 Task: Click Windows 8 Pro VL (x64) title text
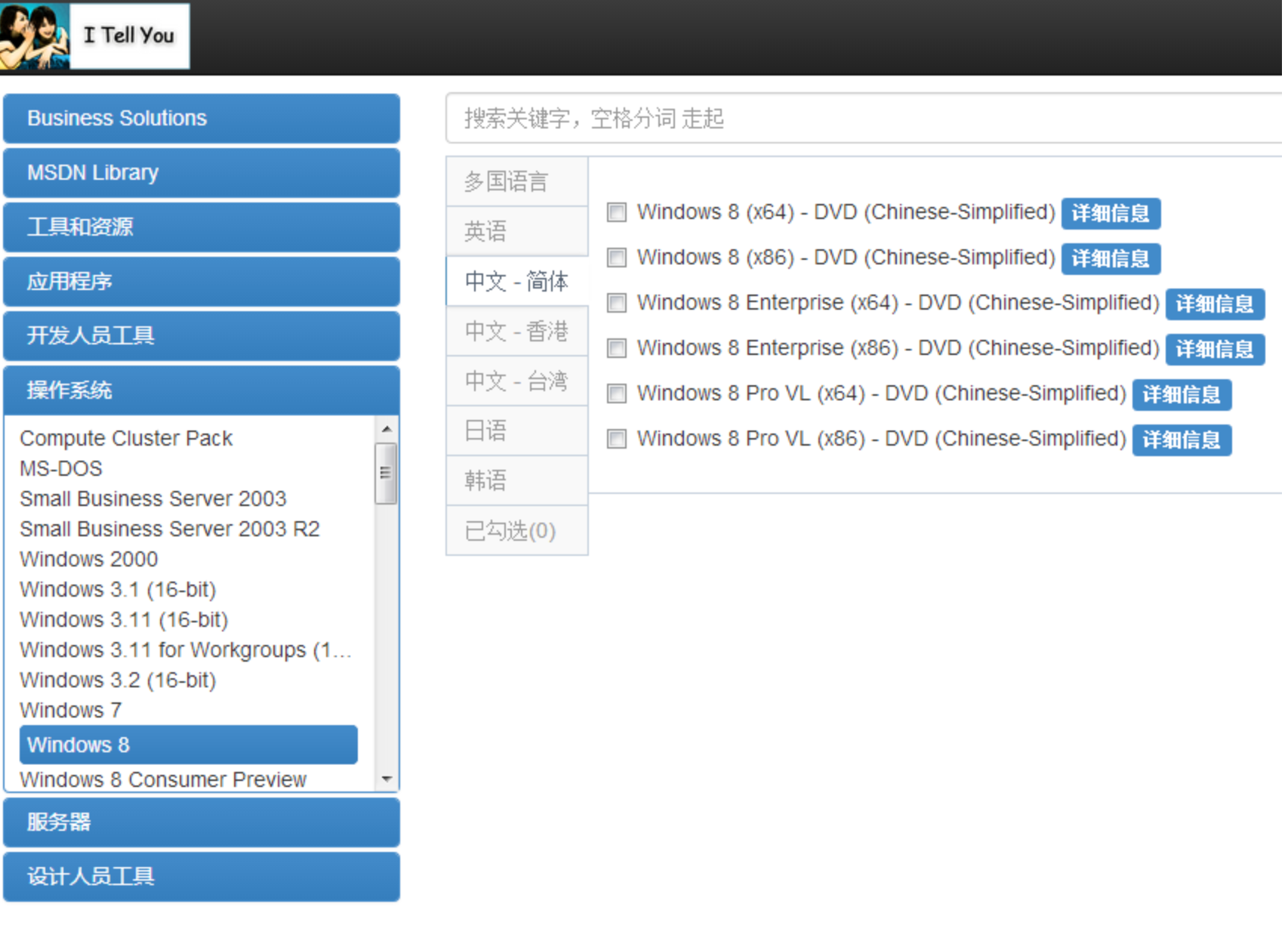point(882,394)
